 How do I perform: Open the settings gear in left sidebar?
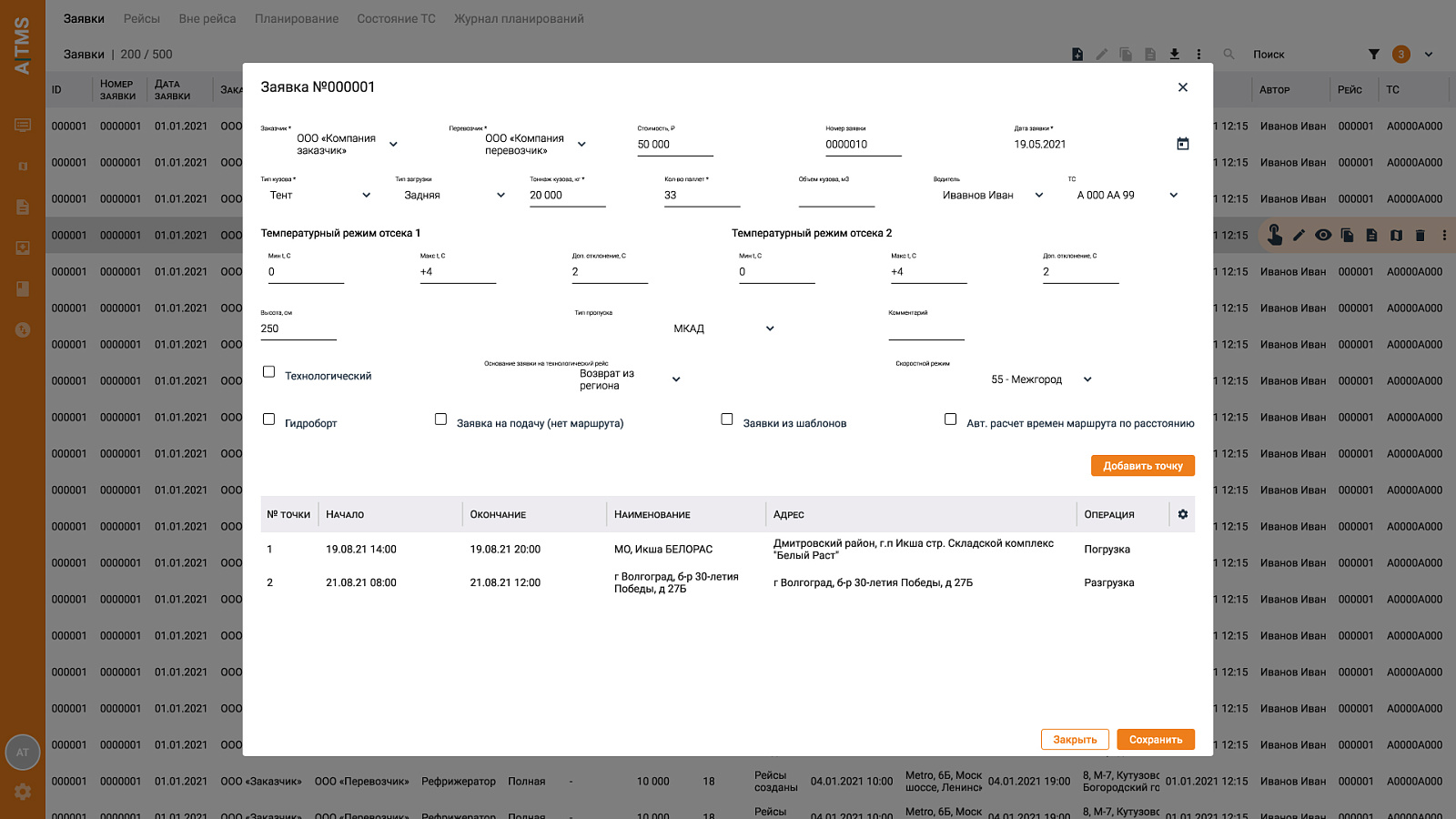[23, 792]
